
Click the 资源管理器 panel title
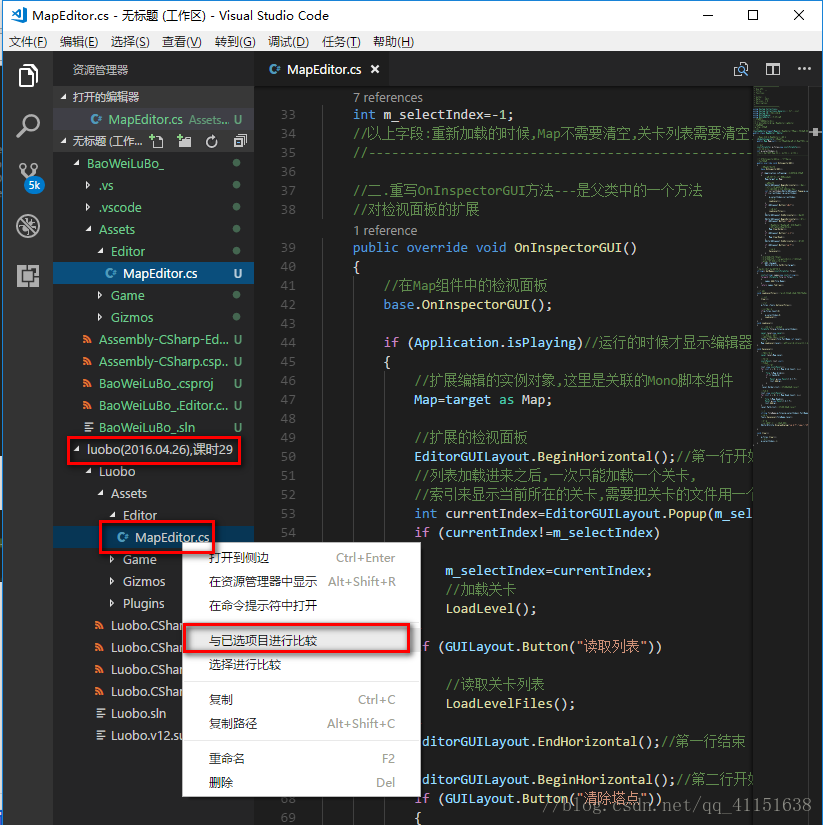100,69
